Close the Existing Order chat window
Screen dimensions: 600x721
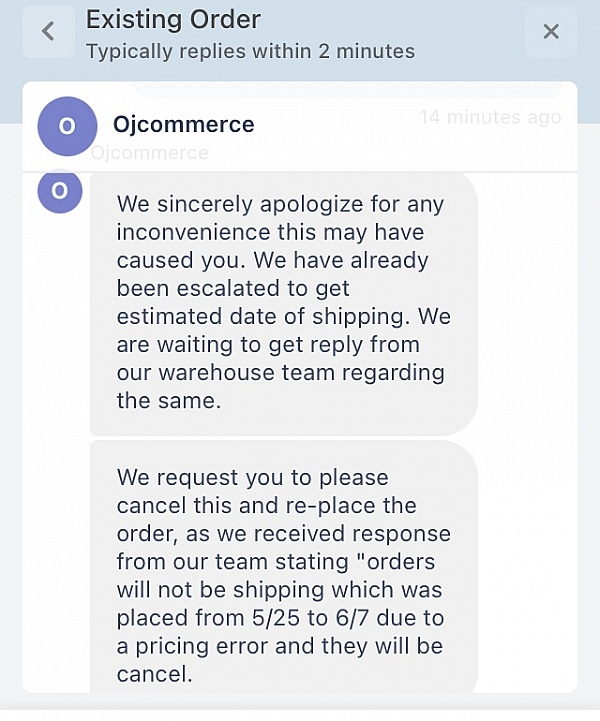pyautogui.click(x=551, y=32)
